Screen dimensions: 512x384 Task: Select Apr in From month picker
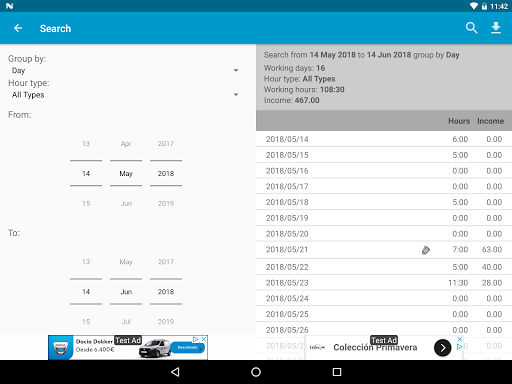pos(126,144)
